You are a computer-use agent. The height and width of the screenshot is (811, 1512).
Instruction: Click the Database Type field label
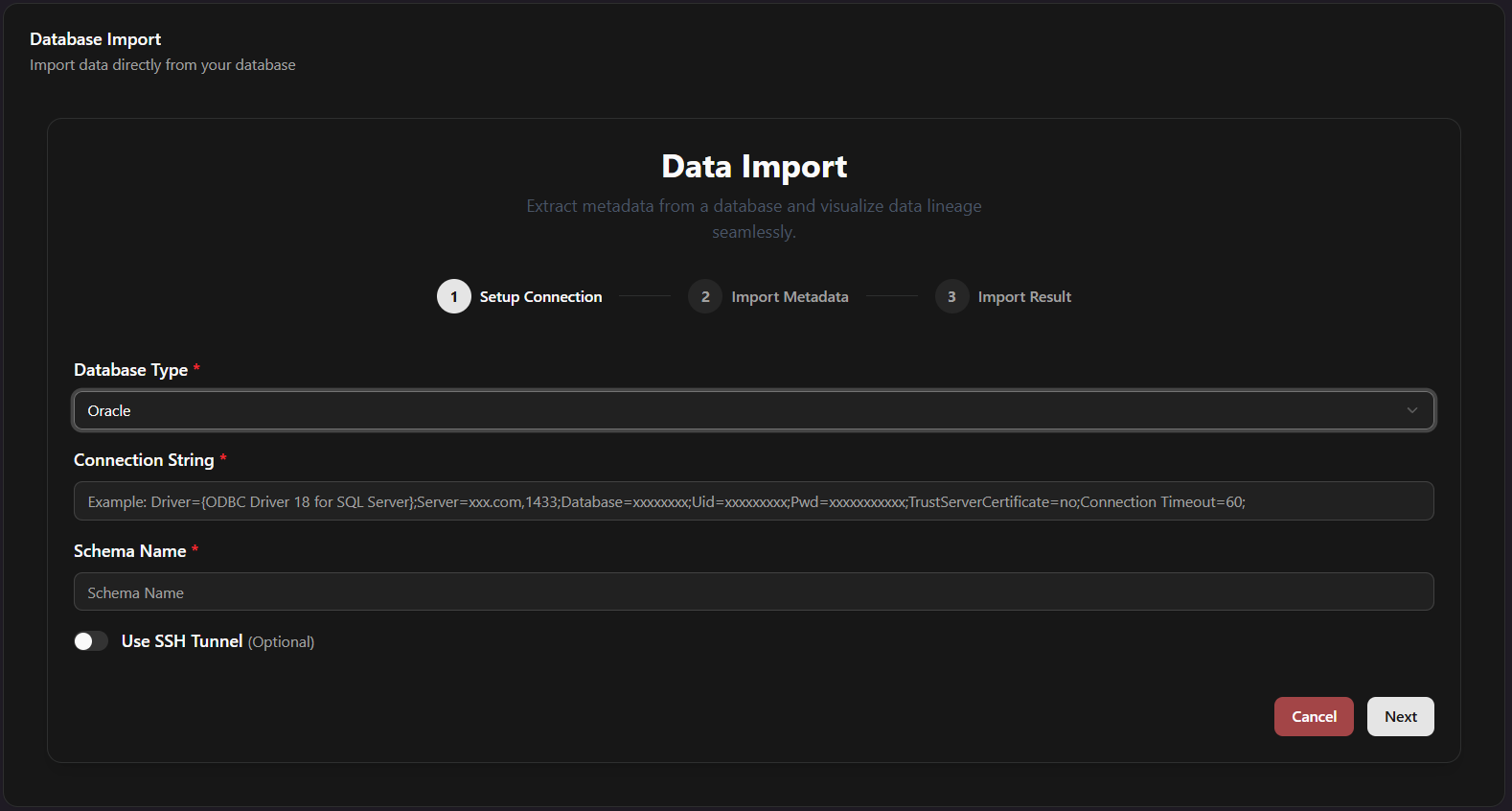tap(130, 370)
